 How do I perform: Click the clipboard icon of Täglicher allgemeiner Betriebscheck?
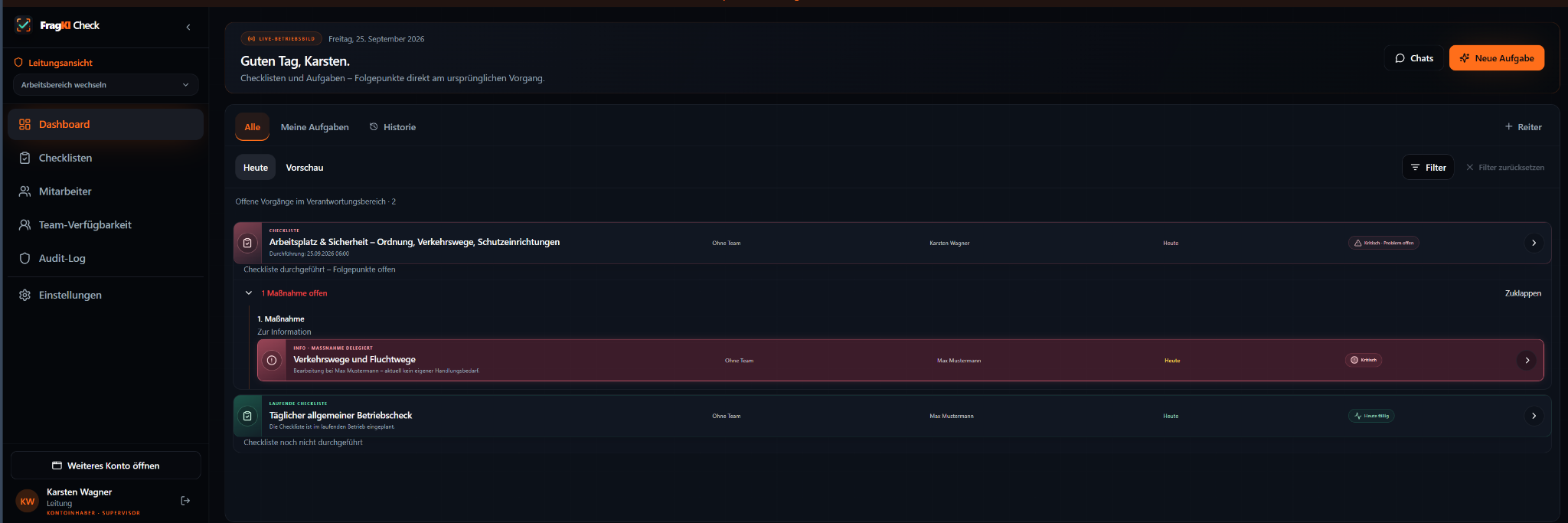(x=247, y=416)
